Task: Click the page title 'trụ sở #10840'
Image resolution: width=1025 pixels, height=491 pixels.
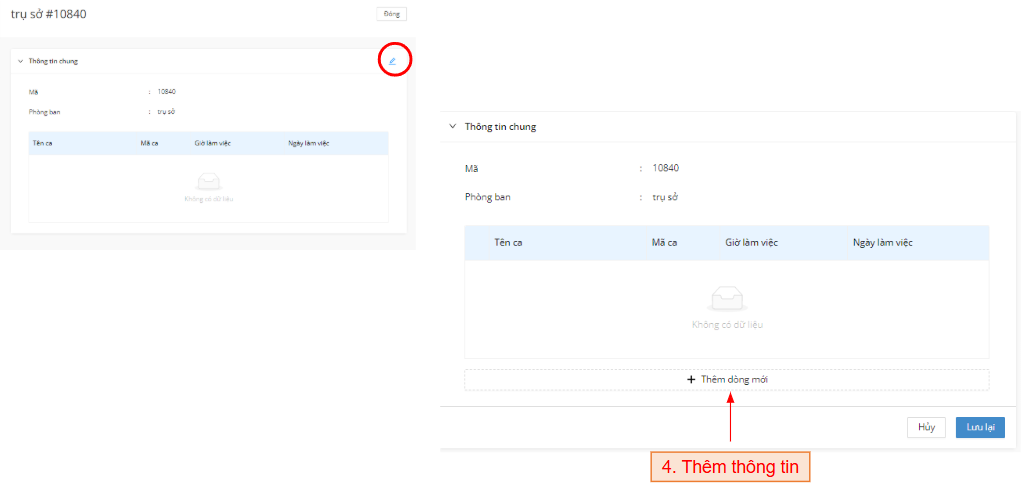Action: coord(55,14)
